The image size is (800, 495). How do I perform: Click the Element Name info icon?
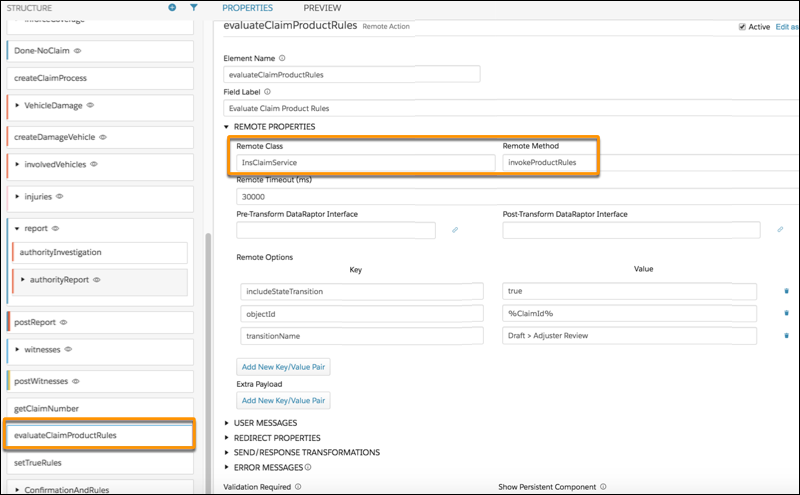click(282, 58)
